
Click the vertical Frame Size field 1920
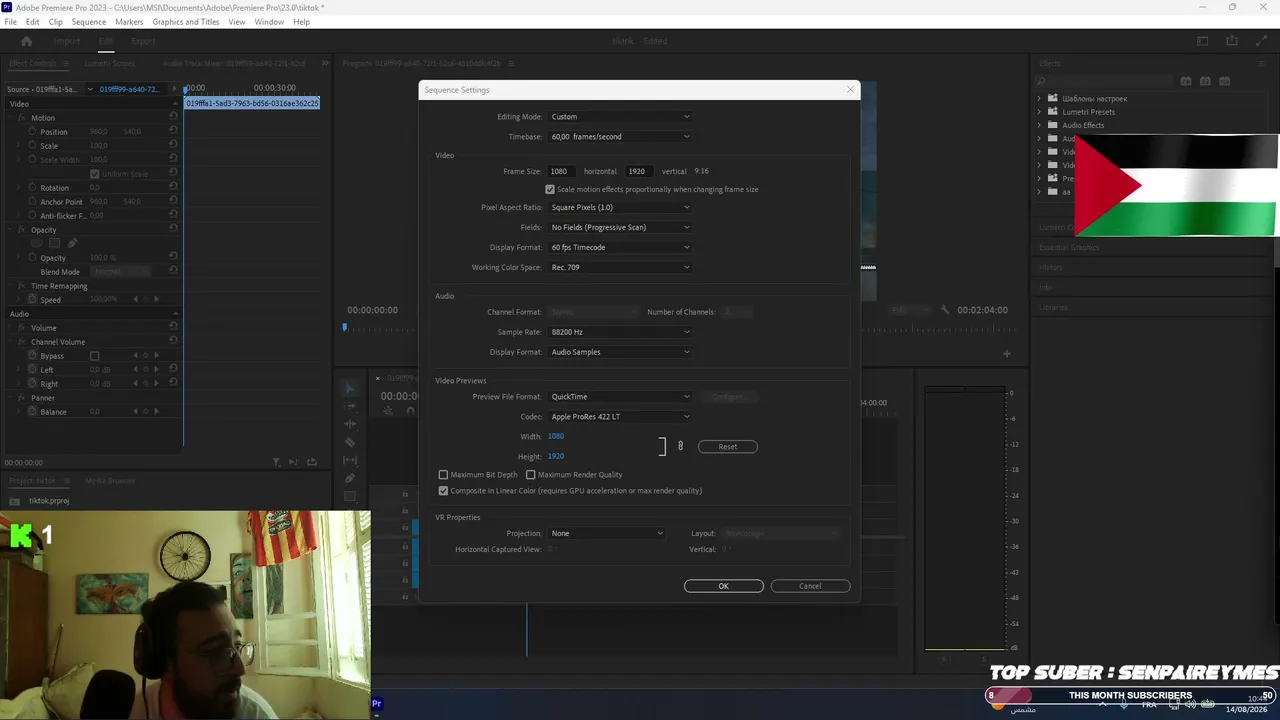click(637, 171)
